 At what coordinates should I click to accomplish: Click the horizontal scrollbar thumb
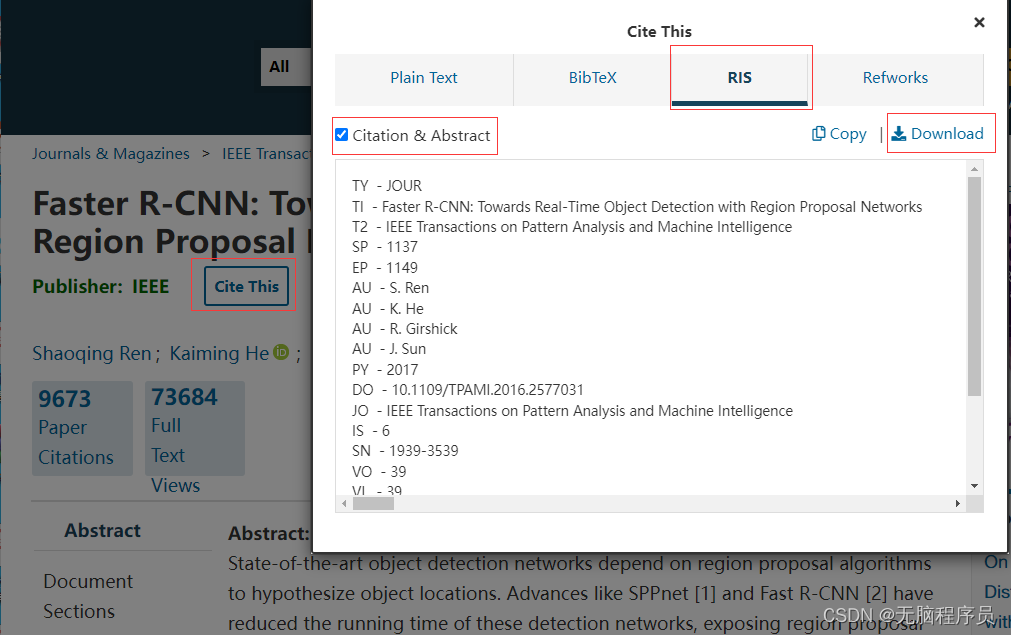pyautogui.click(x=373, y=503)
